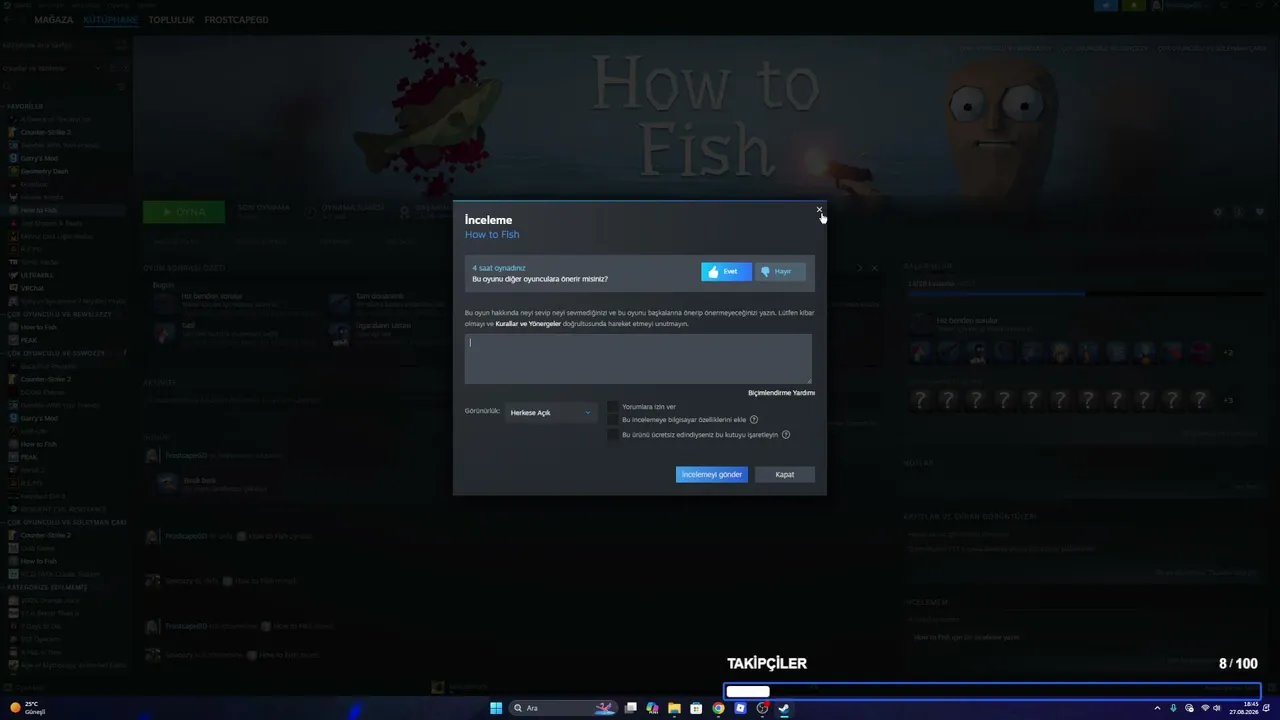Close the İnceleme dialog with the X
The image size is (1280, 720).
pos(819,210)
